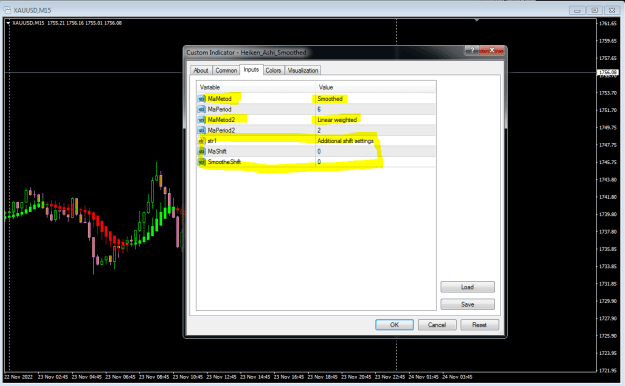Screen dimensions: 625x386
Task: Click the Save button
Action: click(467, 304)
